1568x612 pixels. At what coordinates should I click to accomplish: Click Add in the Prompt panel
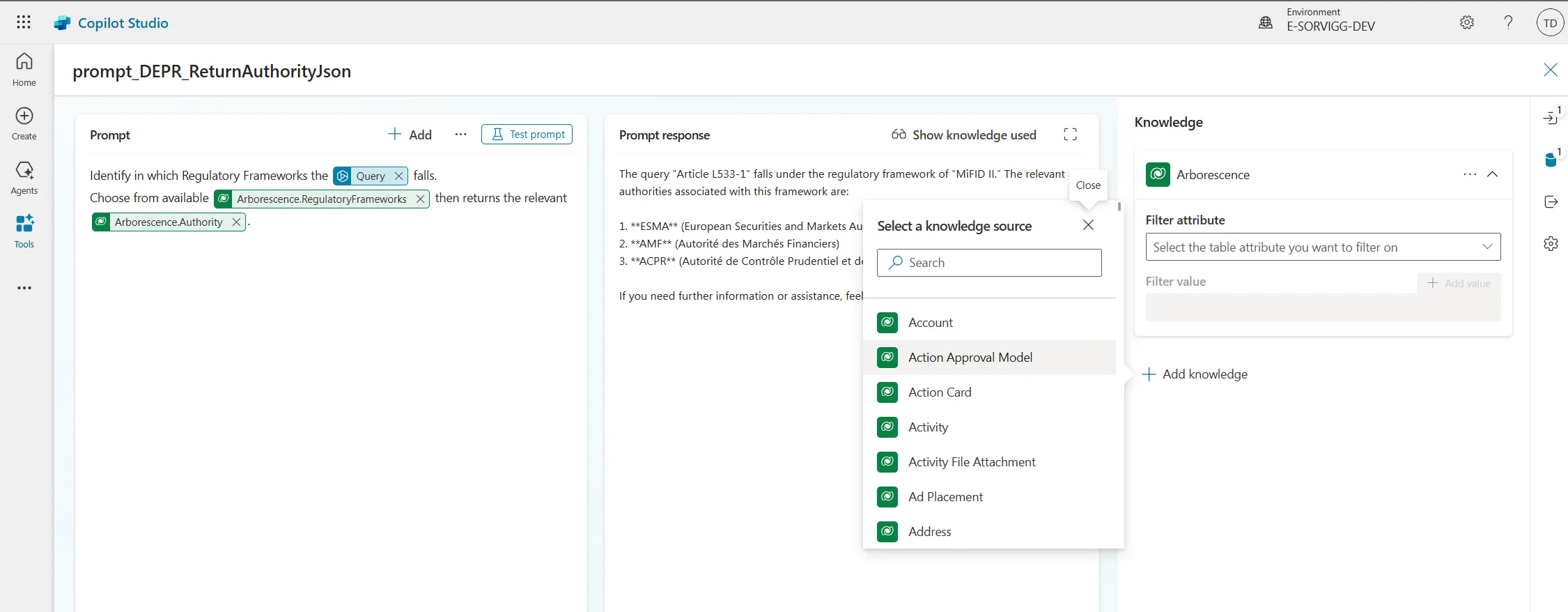(x=410, y=135)
